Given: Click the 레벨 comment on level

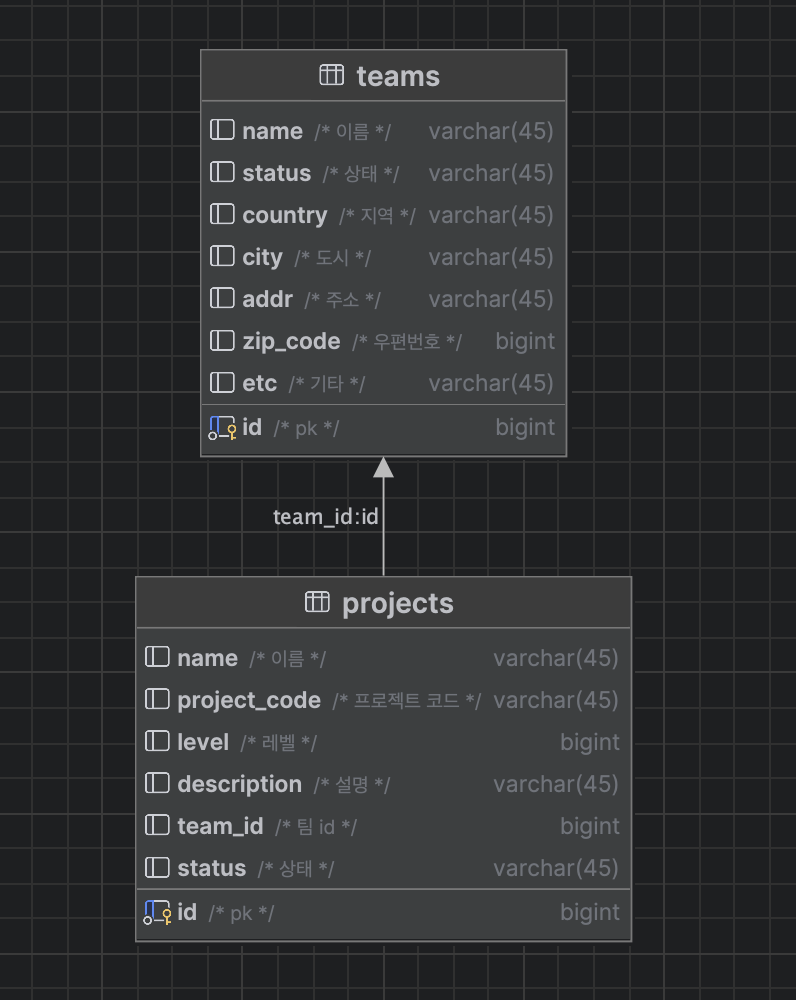Looking at the screenshot, I should tap(279, 742).
